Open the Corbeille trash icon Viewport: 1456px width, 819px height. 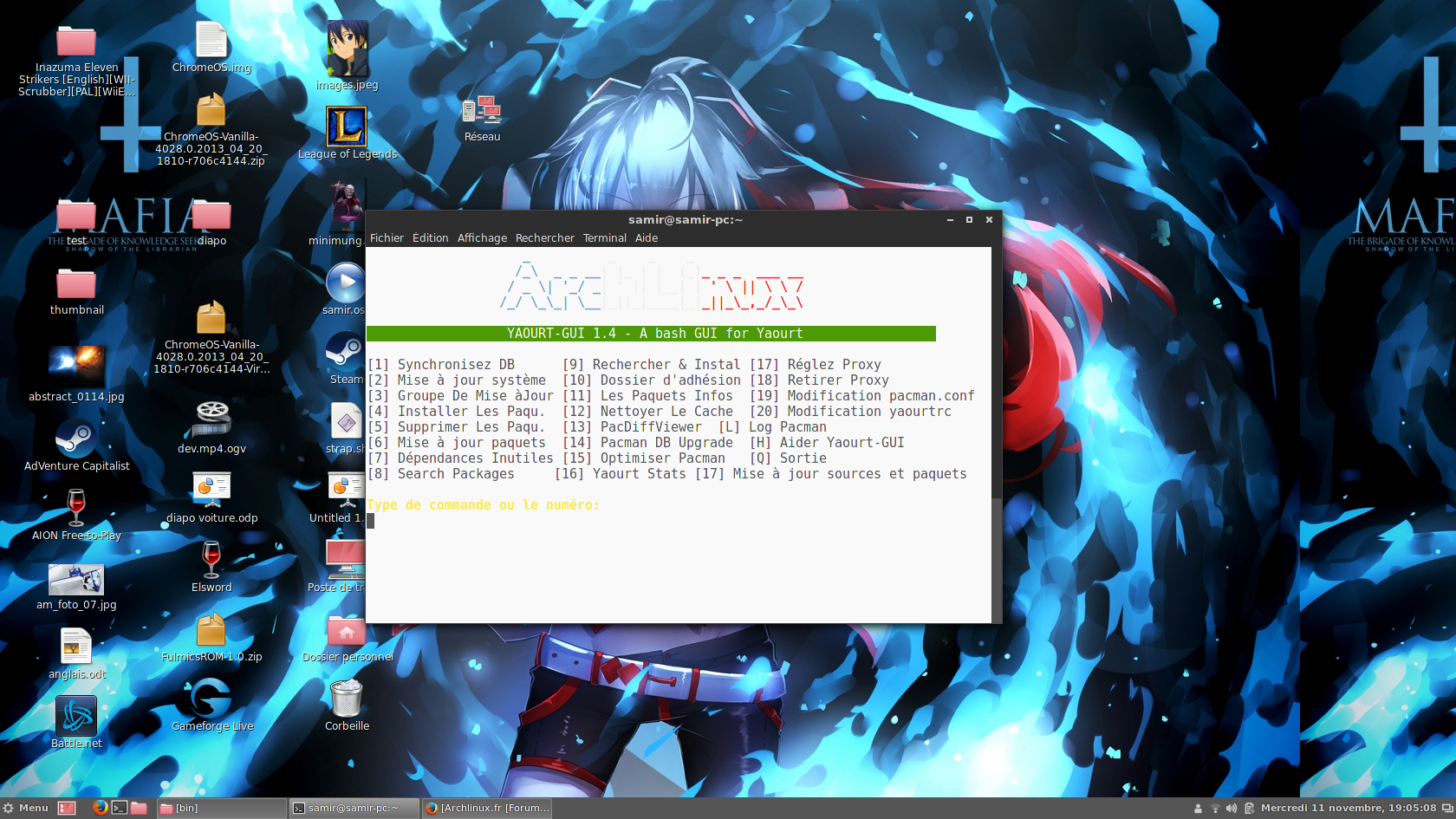pos(347,699)
